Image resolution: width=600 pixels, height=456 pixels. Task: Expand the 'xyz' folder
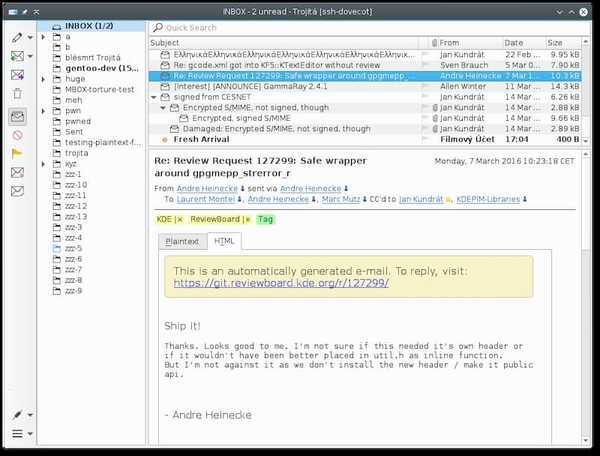[x=43, y=164]
